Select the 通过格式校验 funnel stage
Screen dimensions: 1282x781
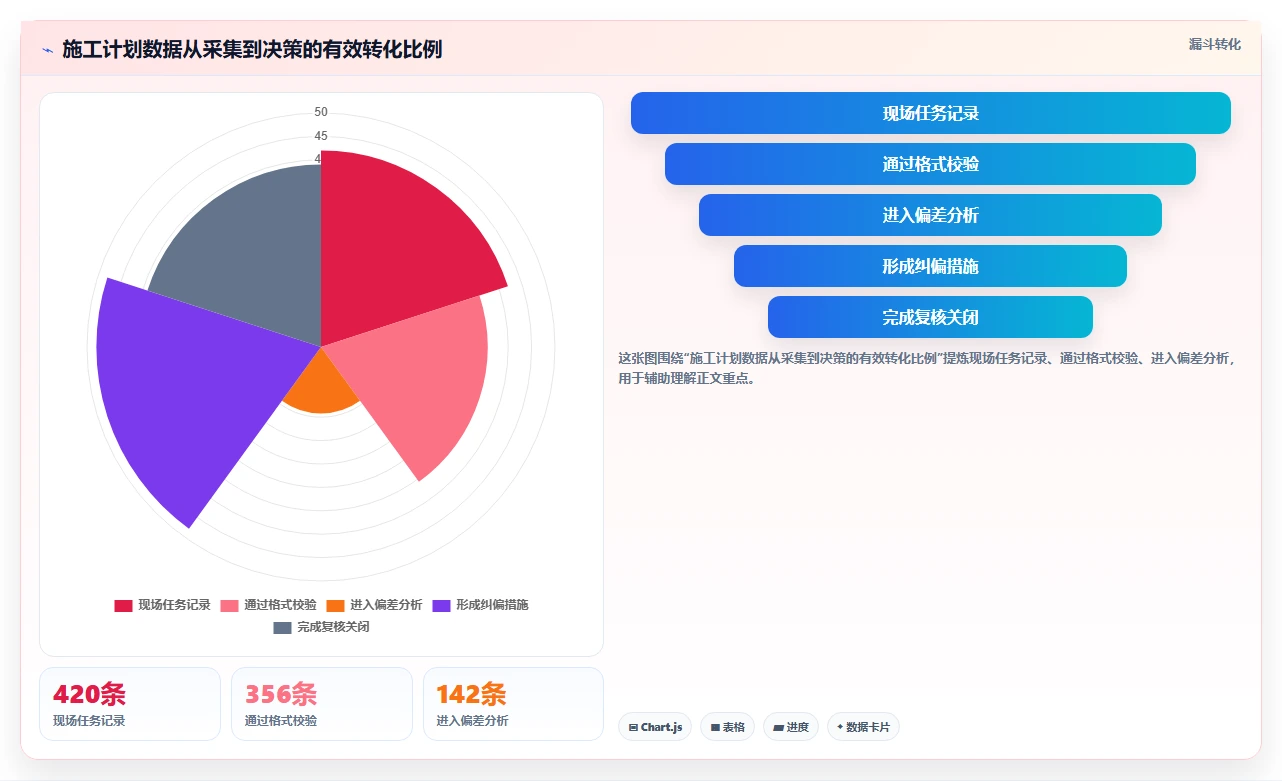point(930,164)
